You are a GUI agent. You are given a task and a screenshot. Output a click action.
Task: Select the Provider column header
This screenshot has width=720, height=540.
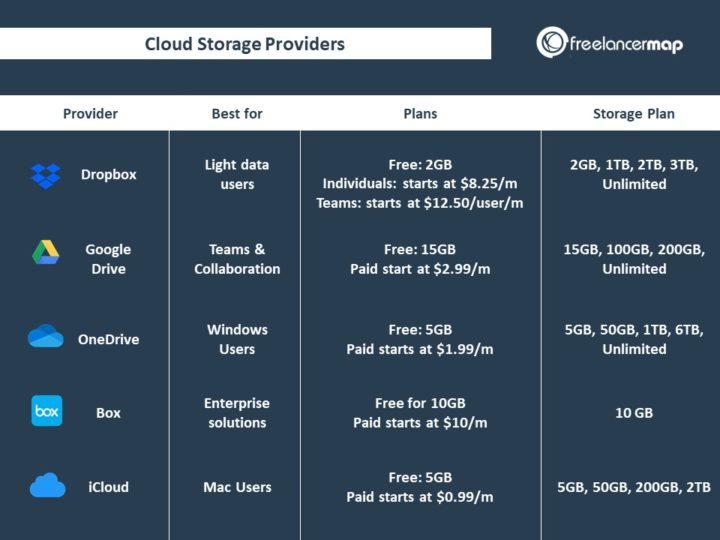pyautogui.click(x=90, y=113)
